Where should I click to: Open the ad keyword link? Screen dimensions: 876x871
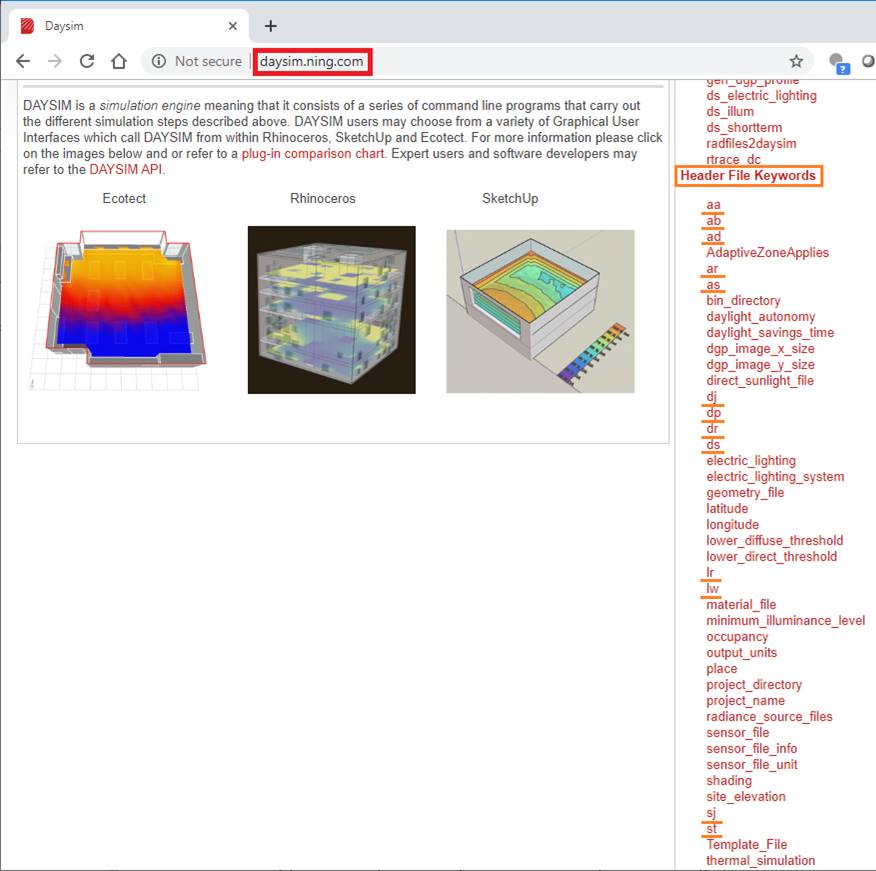(713, 237)
